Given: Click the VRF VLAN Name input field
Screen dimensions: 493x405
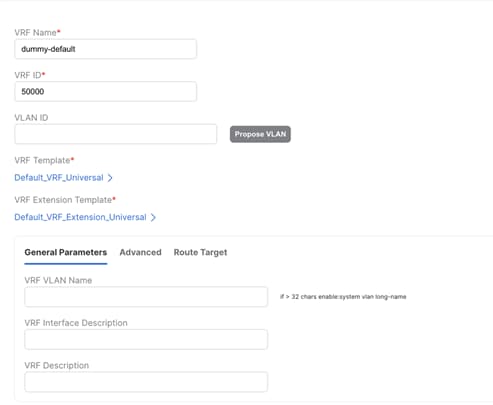Looking at the screenshot, I should click(x=146, y=297).
